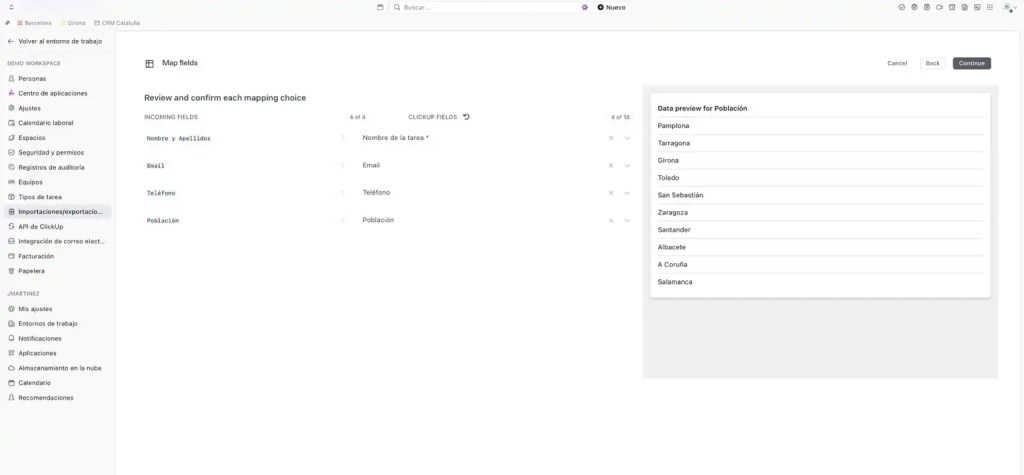This screenshot has width=1024, height=475.
Task: Click the Papelera trash icon in sidebar
Action: (11, 271)
